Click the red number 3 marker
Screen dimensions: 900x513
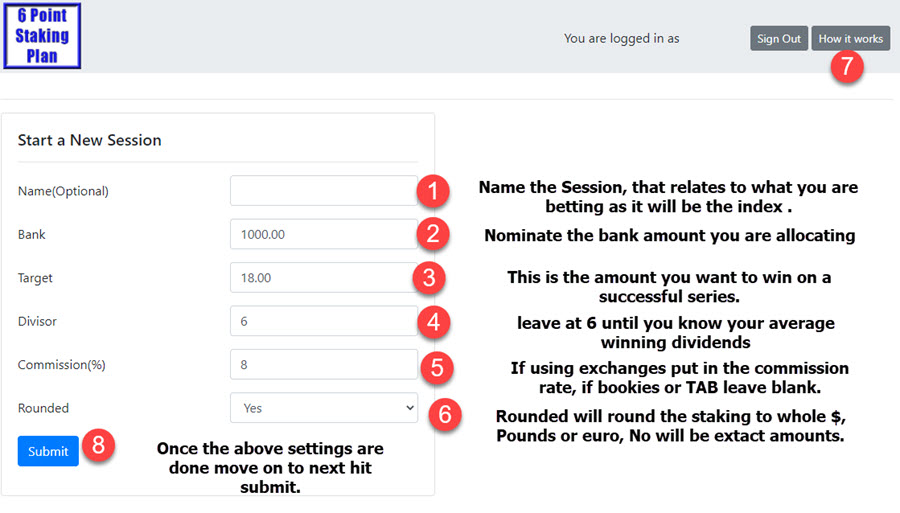[x=429, y=278]
